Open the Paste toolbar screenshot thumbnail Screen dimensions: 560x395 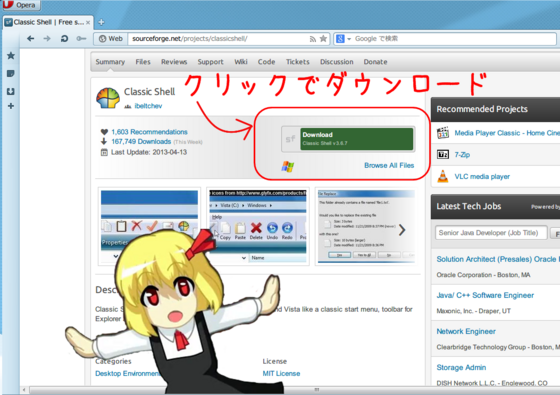[x=258, y=226]
